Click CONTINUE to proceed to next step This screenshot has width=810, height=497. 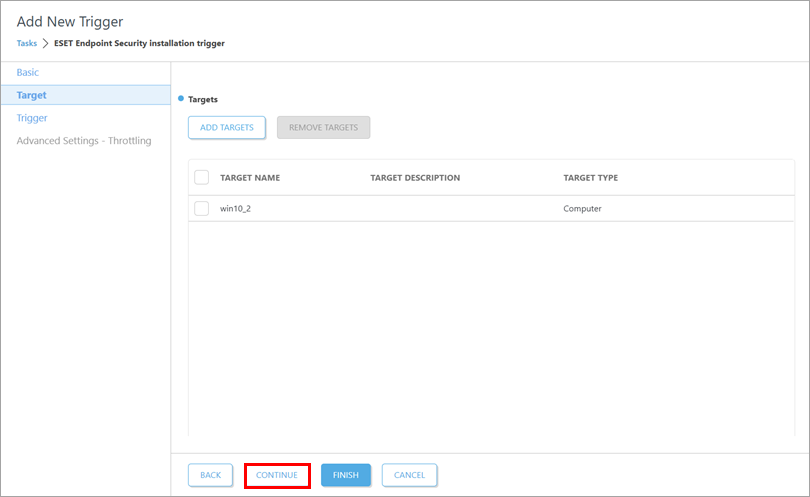coord(277,475)
